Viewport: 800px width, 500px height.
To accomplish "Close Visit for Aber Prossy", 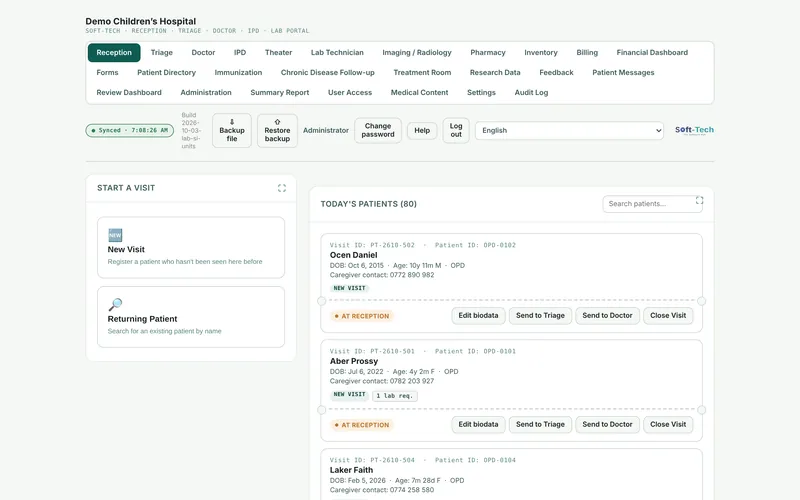I will 668,424.
